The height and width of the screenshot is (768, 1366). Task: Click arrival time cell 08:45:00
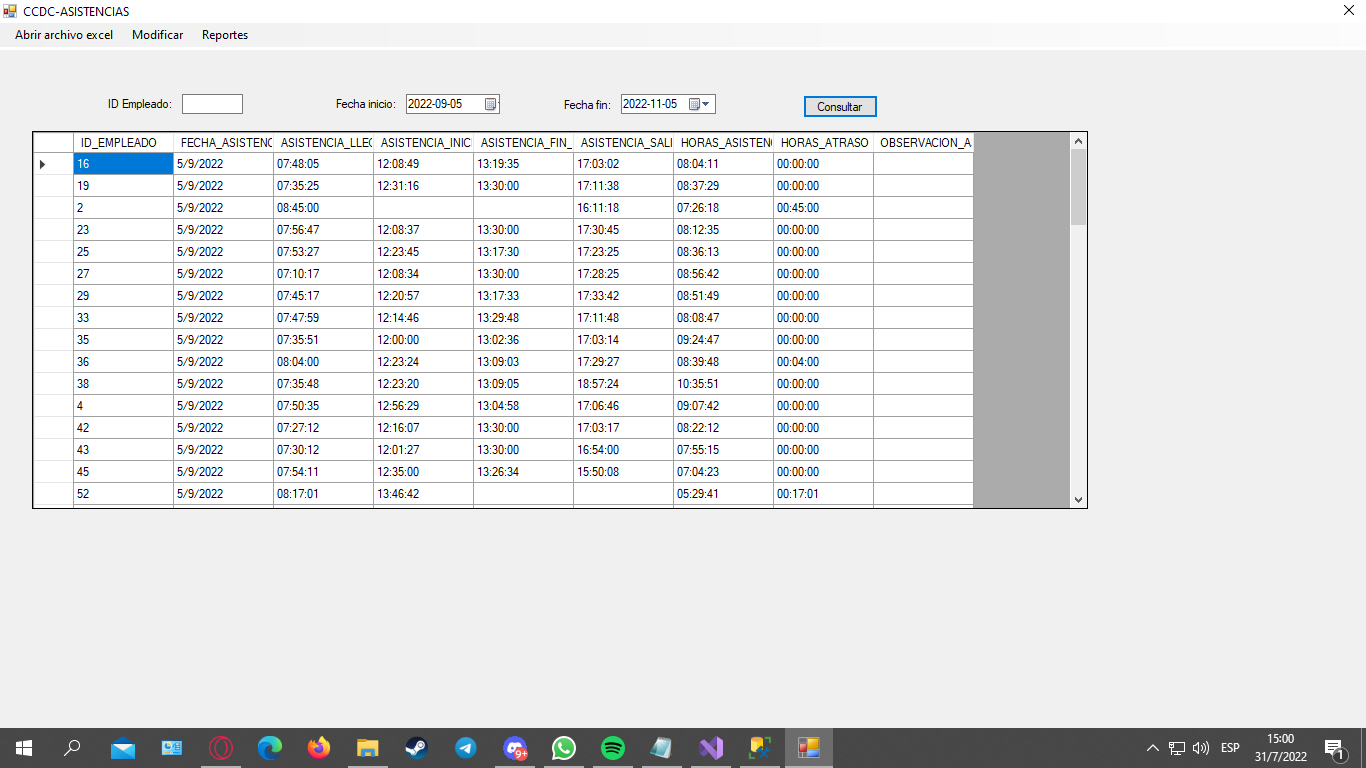323,208
